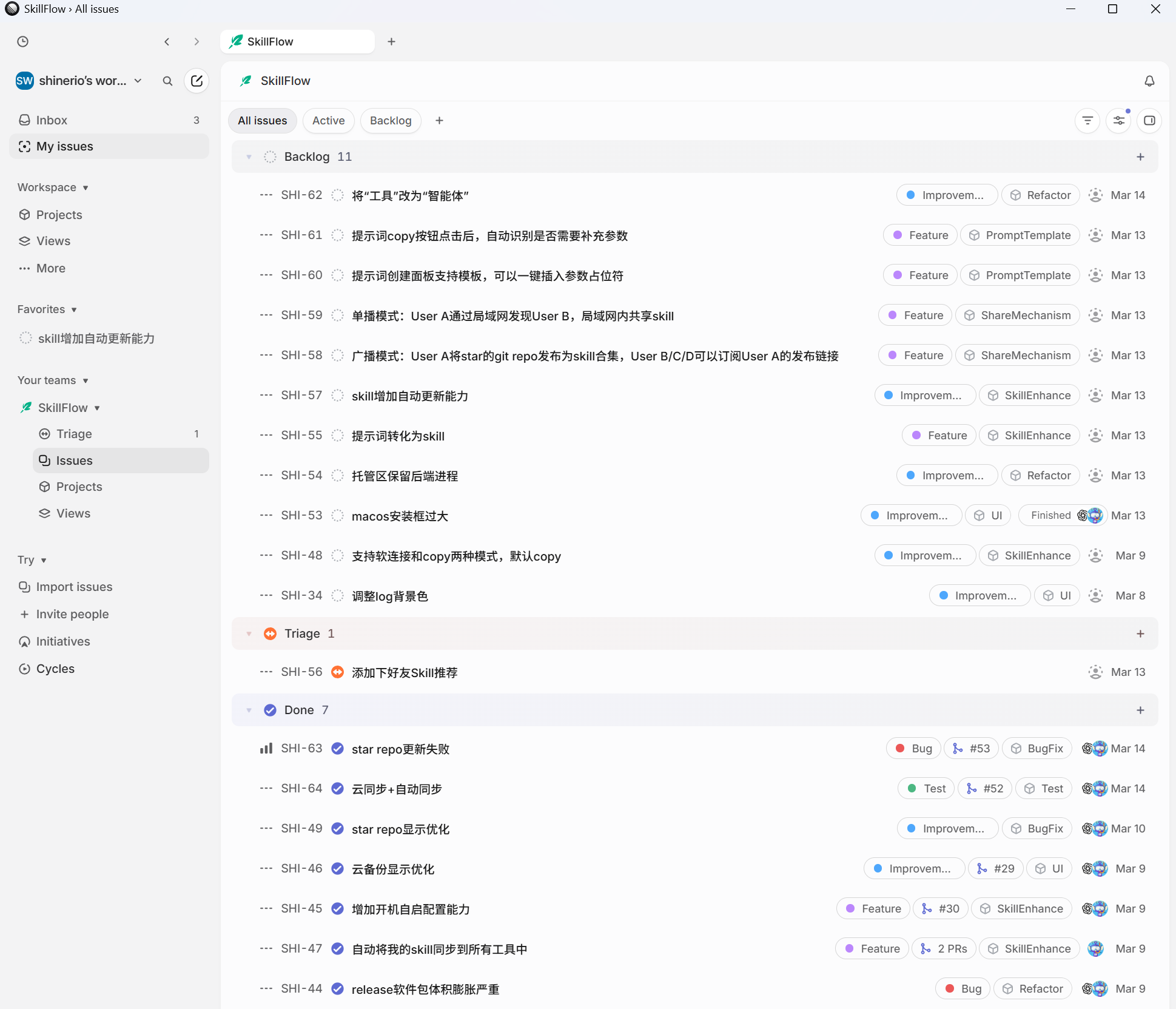1176x1009 pixels.
Task: Toggle the right details panel icon
Action: tap(1149, 121)
